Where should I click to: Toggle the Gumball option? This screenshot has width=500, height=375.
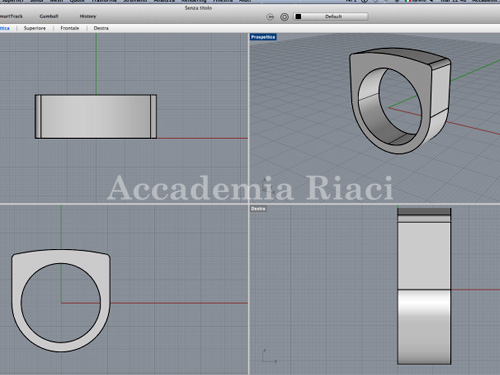[49, 16]
